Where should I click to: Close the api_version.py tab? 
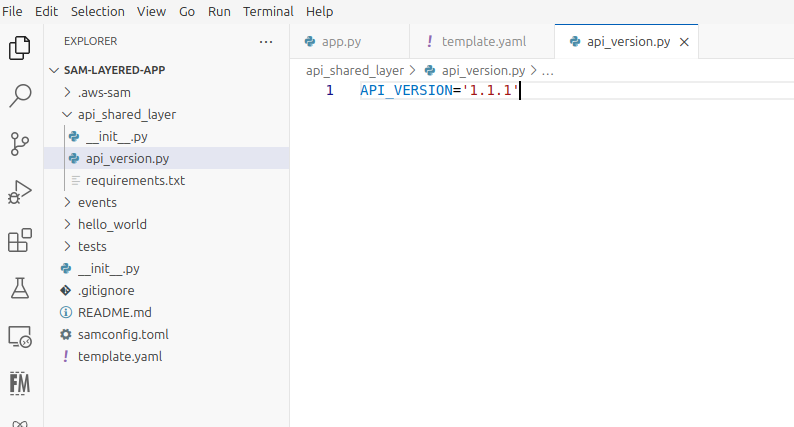[x=684, y=42]
